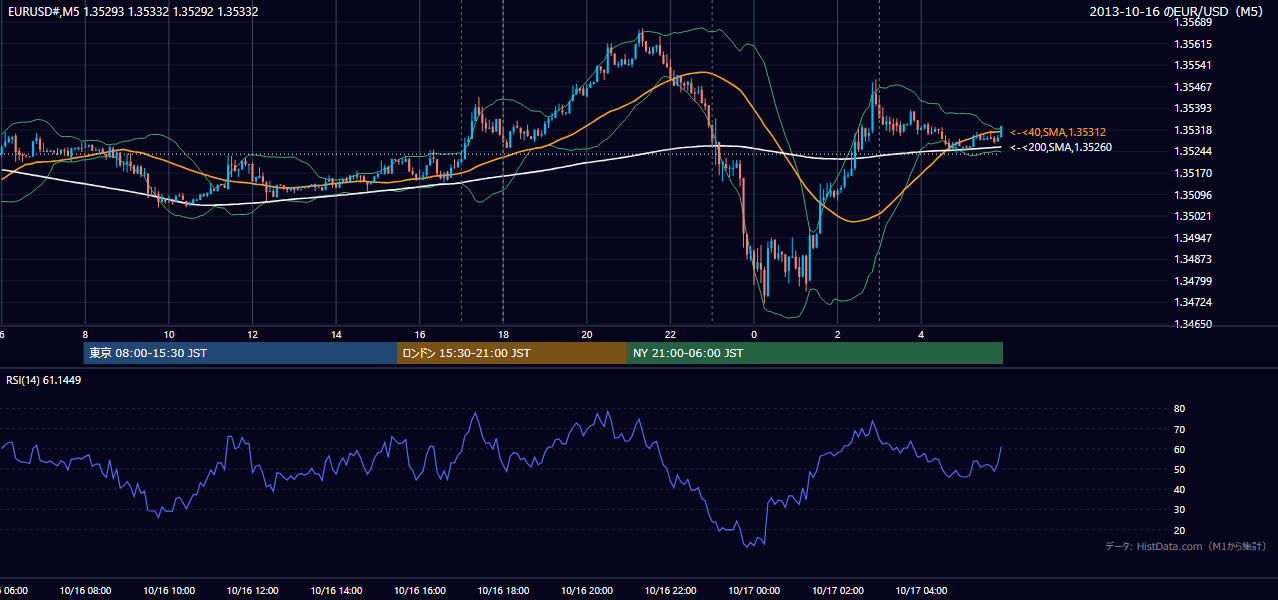Screen dimensions: 1278x600
Task: Click RSI scale level 20
Action: click(1179, 530)
